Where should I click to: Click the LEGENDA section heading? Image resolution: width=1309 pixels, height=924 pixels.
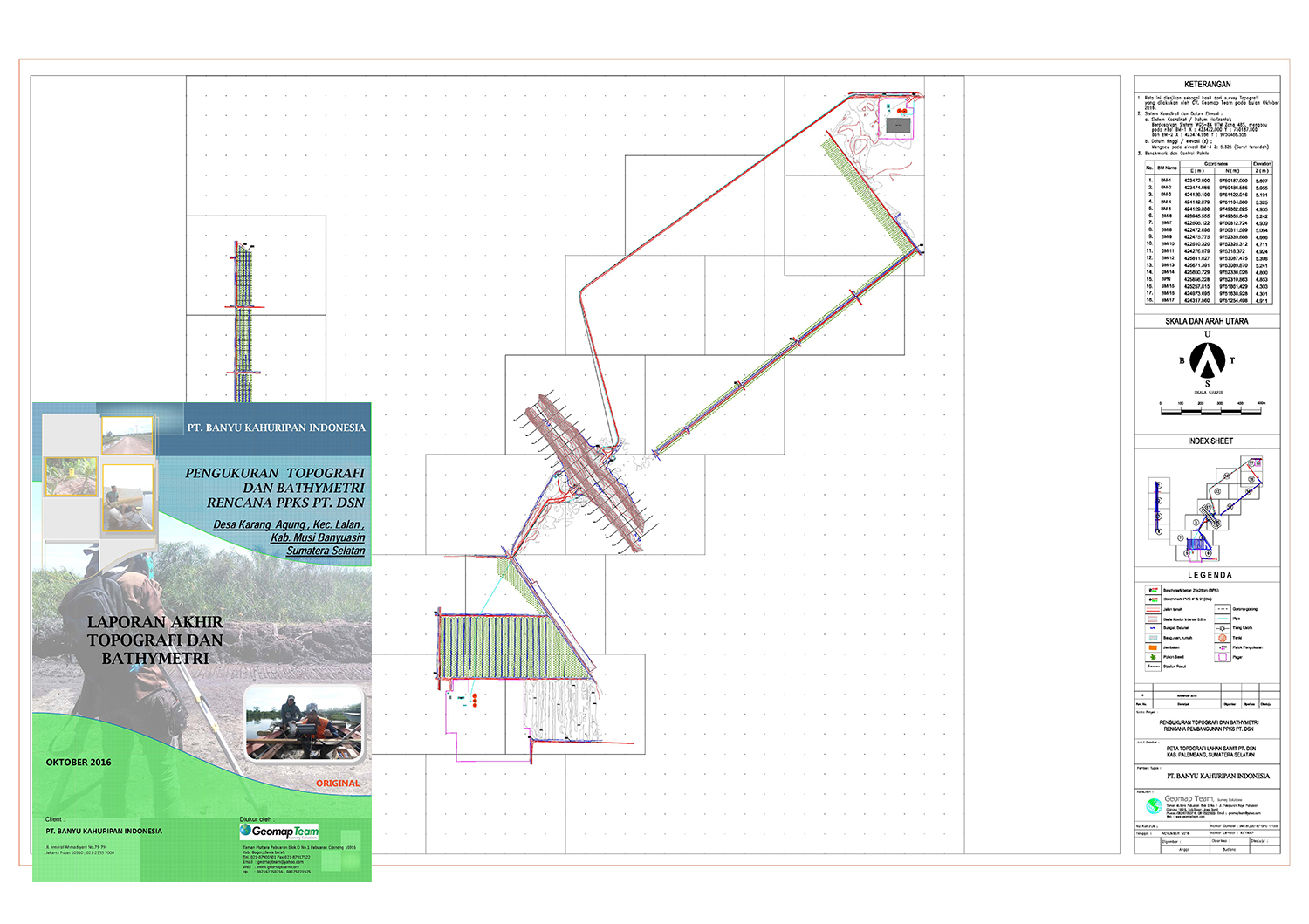coord(1210,576)
